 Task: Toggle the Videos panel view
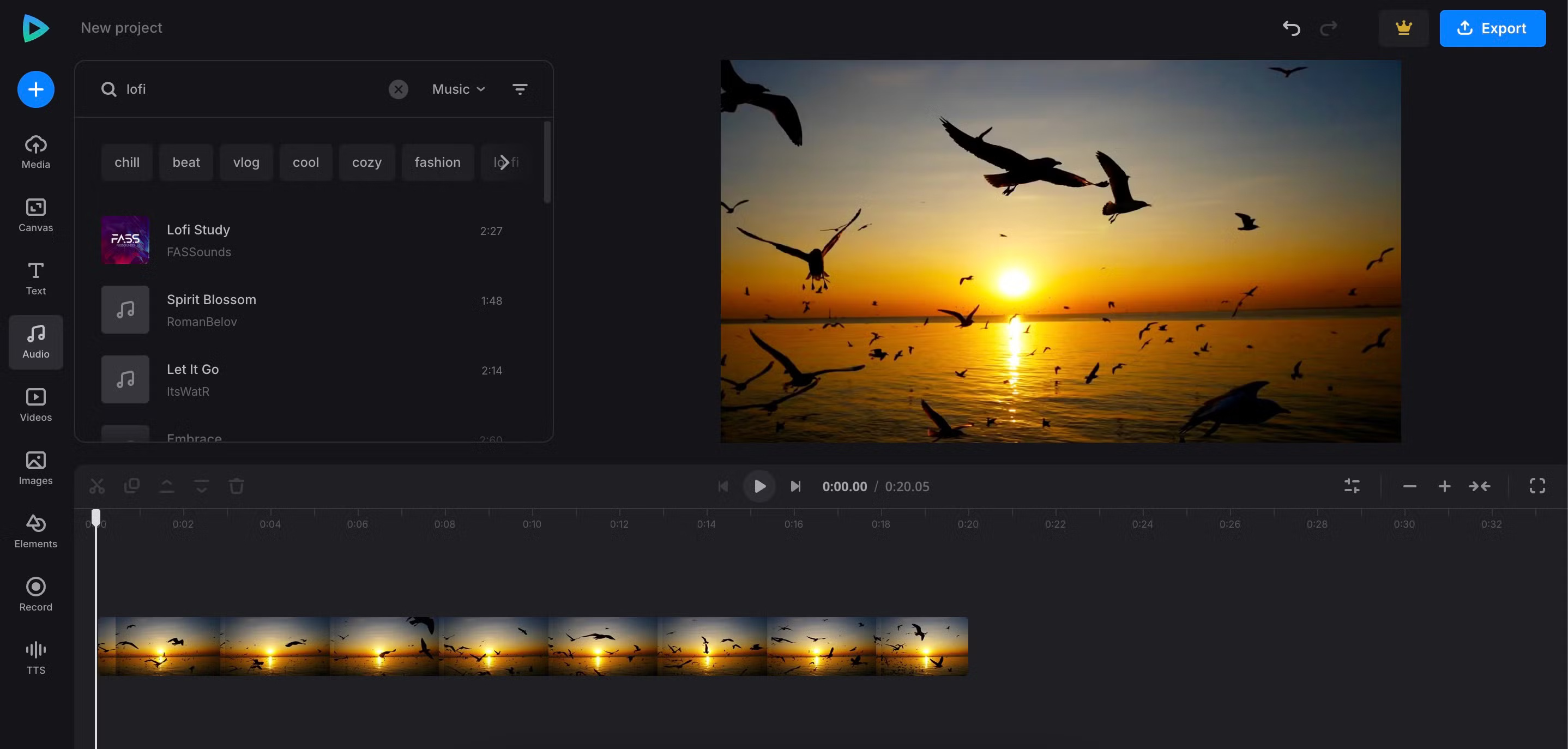35,405
